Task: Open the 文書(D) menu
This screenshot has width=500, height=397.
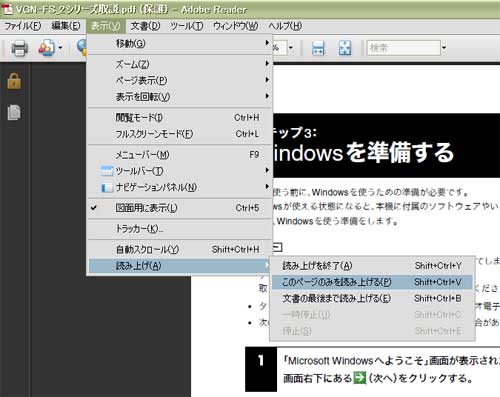Action: [x=145, y=26]
